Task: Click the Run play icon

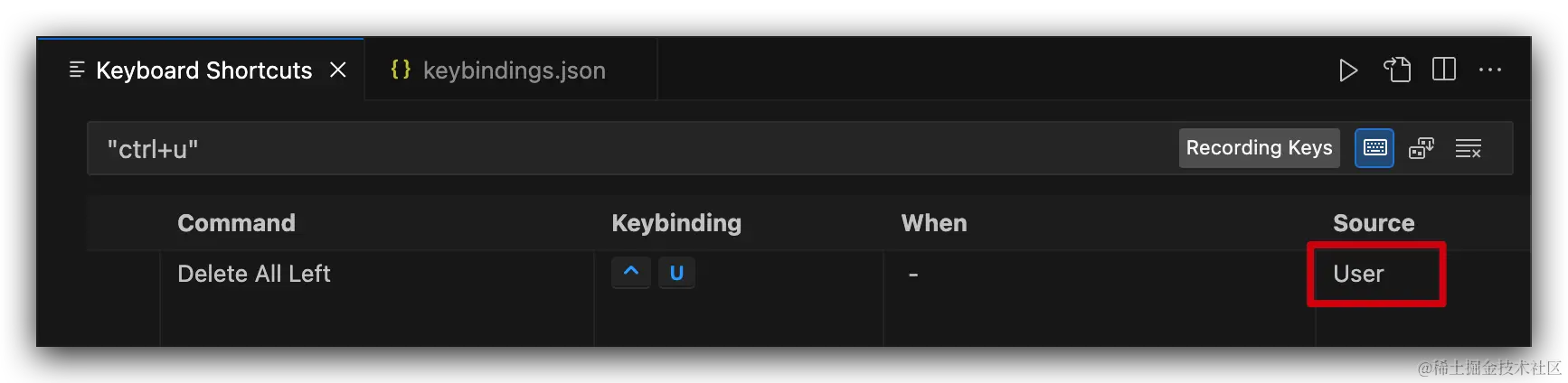Action: click(x=1347, y=70)
